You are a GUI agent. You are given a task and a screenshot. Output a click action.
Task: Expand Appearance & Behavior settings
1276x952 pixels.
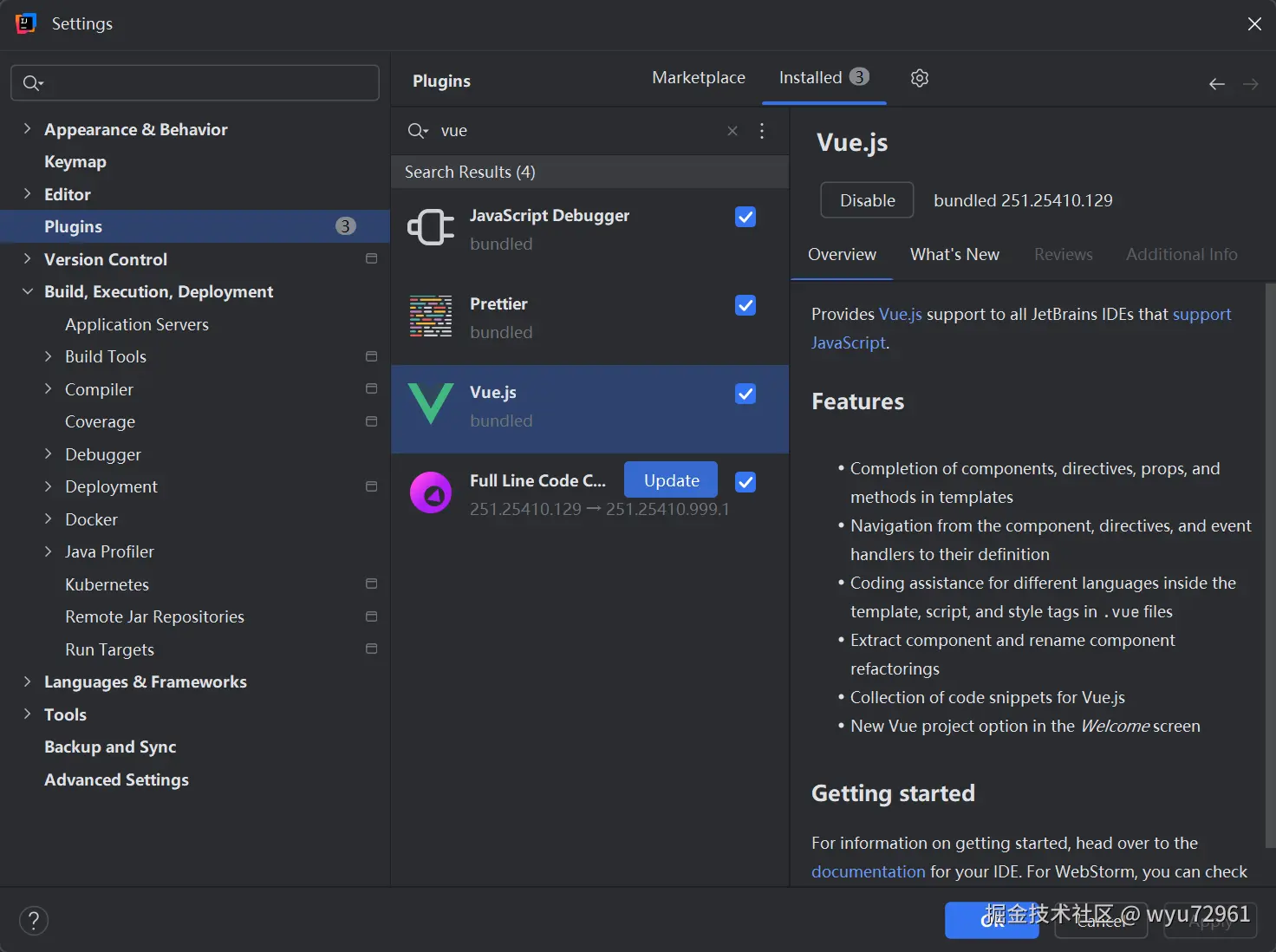(27, 129)
